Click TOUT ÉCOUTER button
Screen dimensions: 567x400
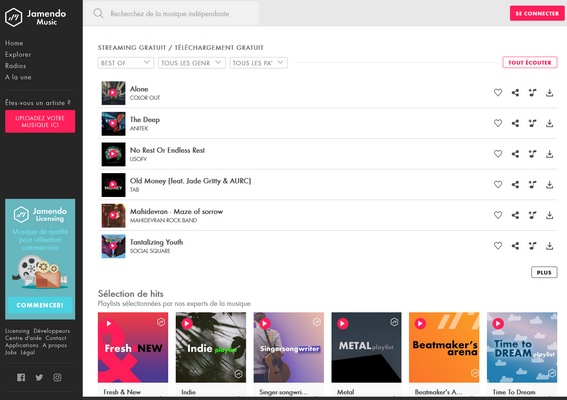click(530, 63)
